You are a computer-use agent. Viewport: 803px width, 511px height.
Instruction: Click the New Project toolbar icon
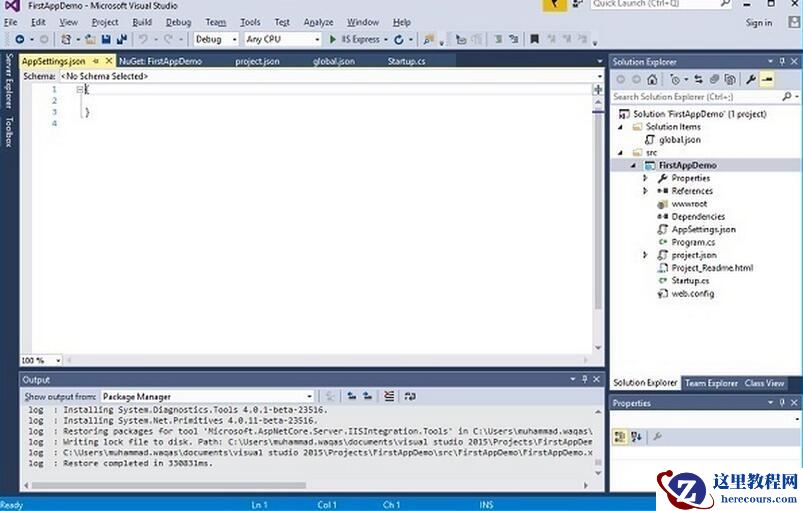tap(66, 39)
